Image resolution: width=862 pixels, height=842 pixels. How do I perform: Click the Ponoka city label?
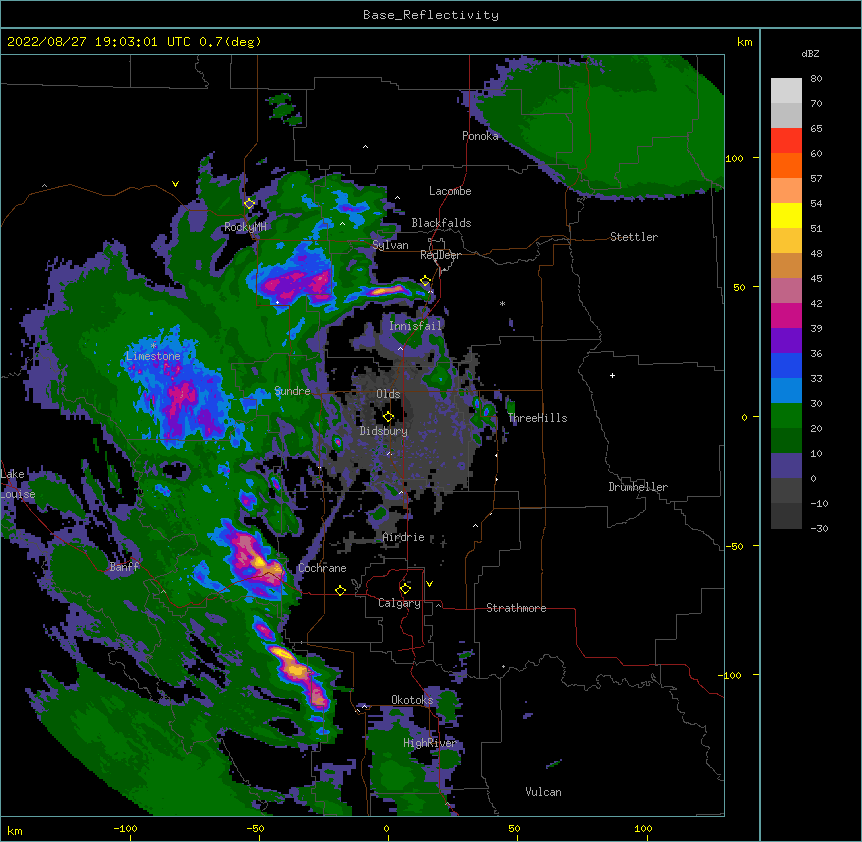[x=480, y=136]
